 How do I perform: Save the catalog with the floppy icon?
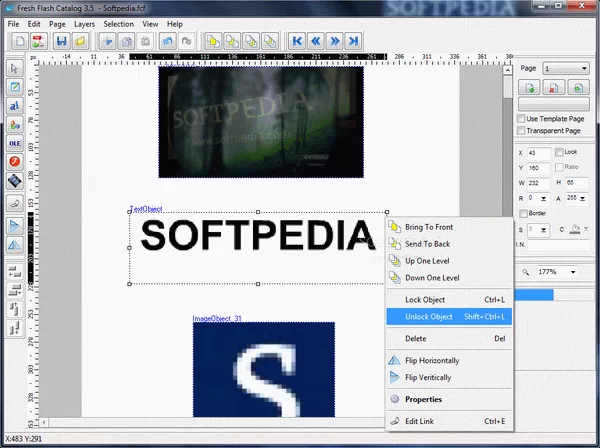tap(62, 41)
